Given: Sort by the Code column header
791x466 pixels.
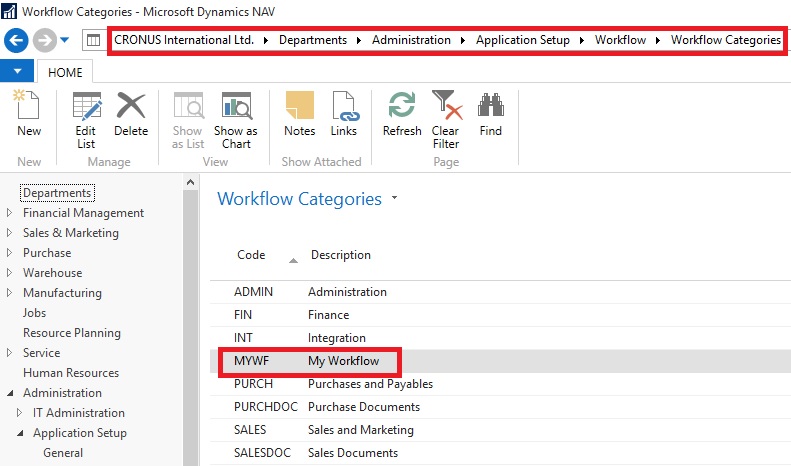Looking at the screenshot, I should click(252, 255).
